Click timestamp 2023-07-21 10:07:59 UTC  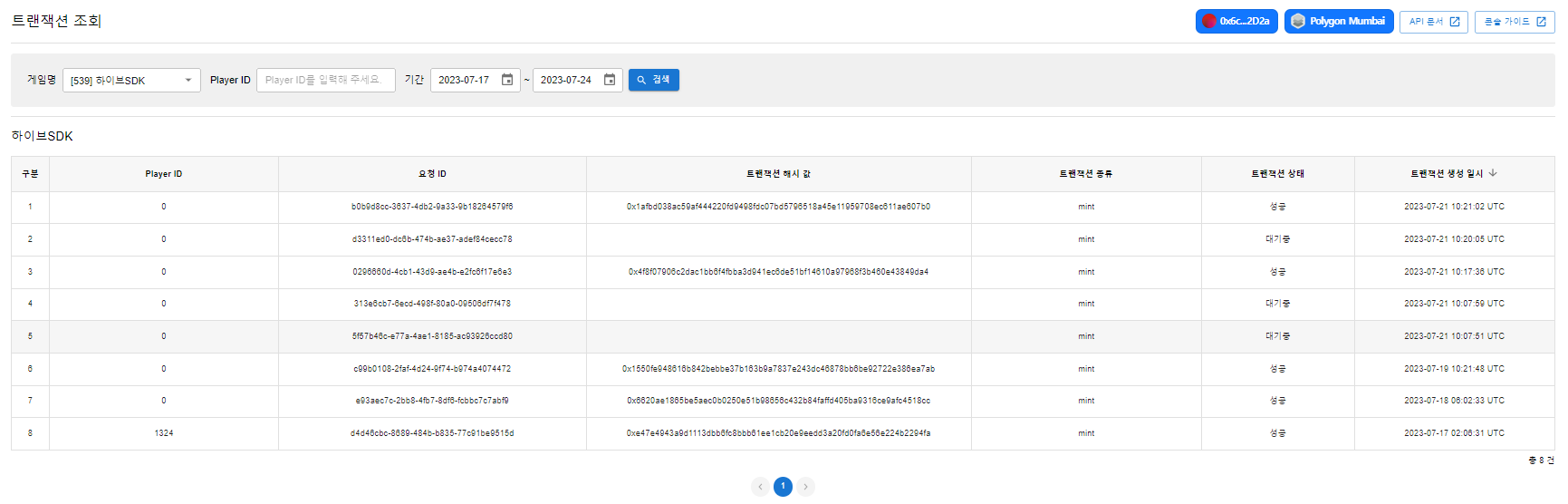click(1454, 304)
